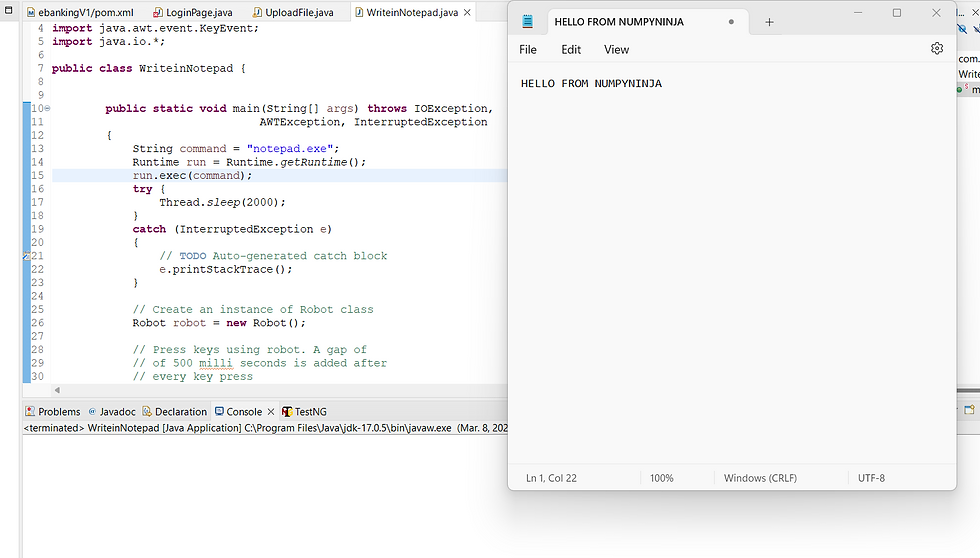Collapse the main method fold marker
Image resolution: width=980 pixels, height=558 pixels.
pos(48,108)
